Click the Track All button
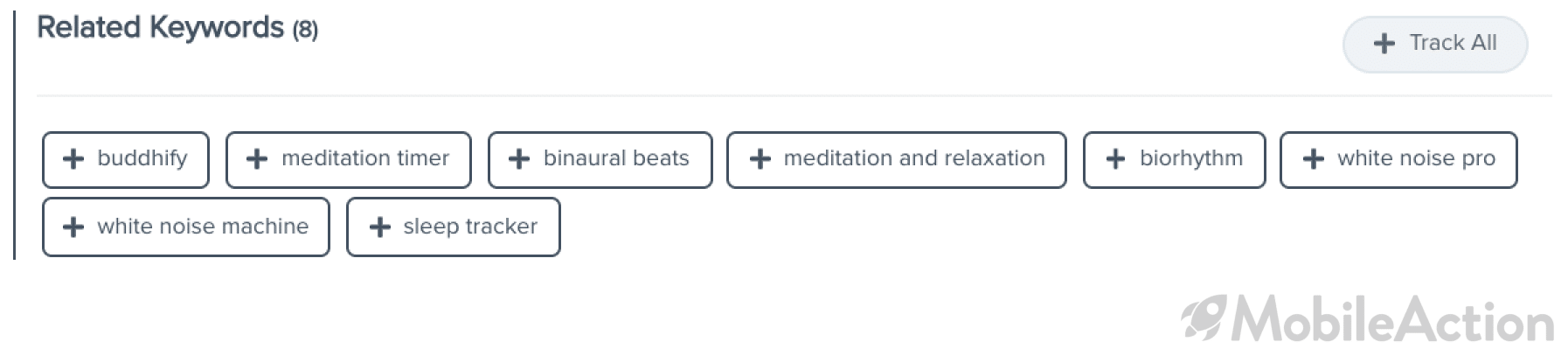Image resolution: width=1568 pixels, height=349 pixels. pyautogui.click(x=1435, y=44)
